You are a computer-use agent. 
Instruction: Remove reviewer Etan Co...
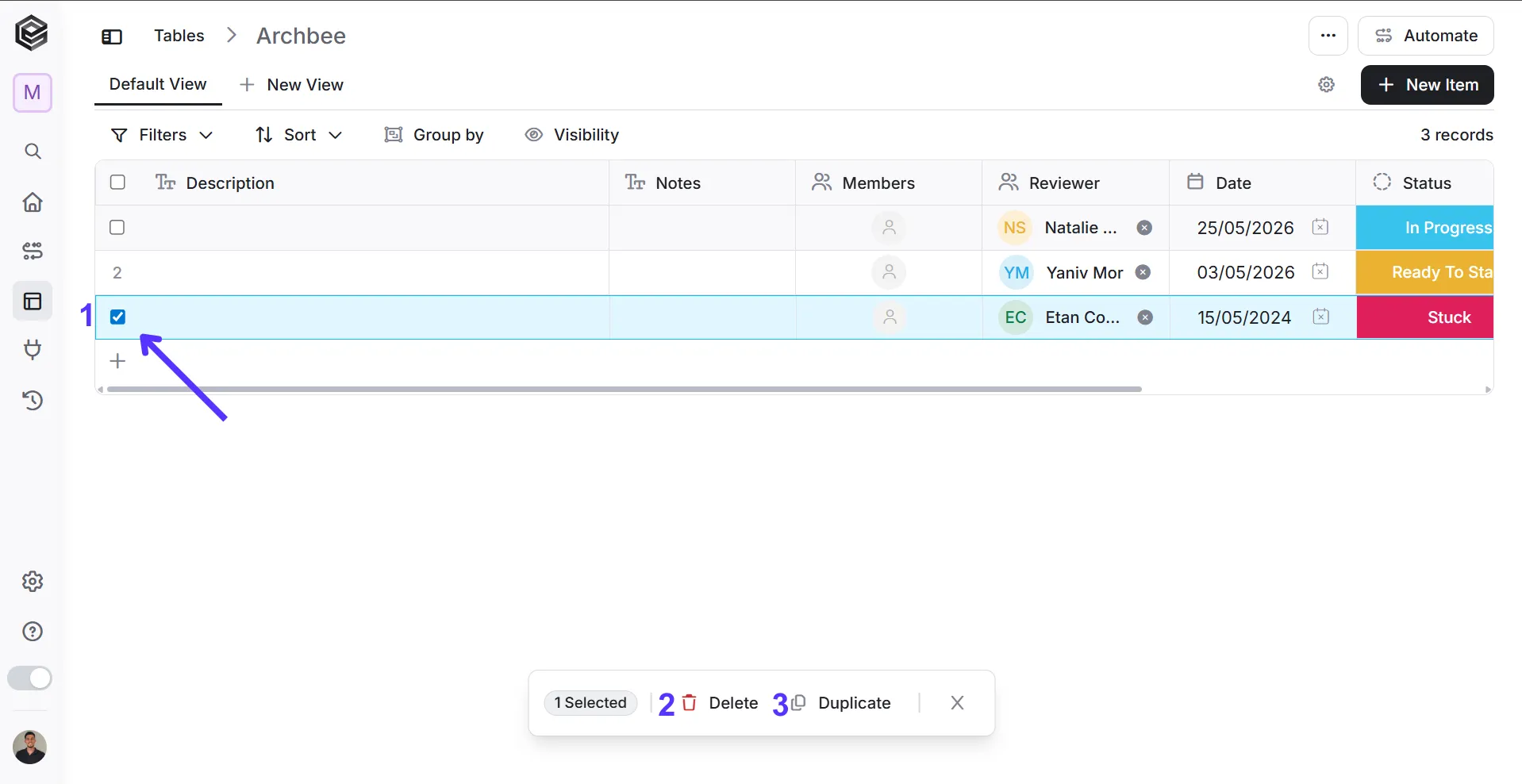pos(1145,317)
